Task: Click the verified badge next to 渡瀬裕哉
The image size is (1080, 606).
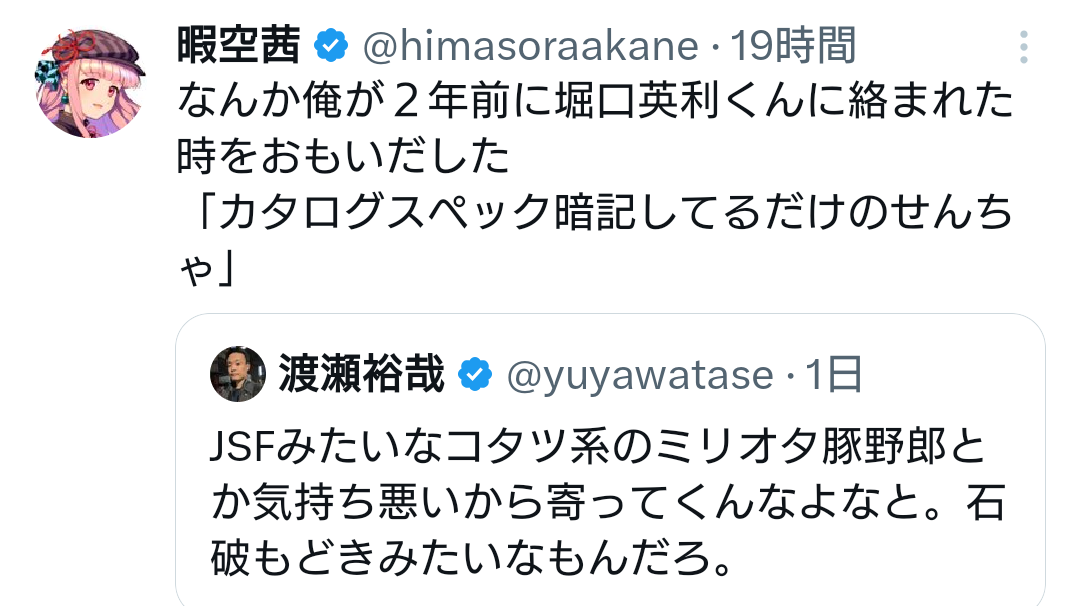Action: click(x=473, y=375)
